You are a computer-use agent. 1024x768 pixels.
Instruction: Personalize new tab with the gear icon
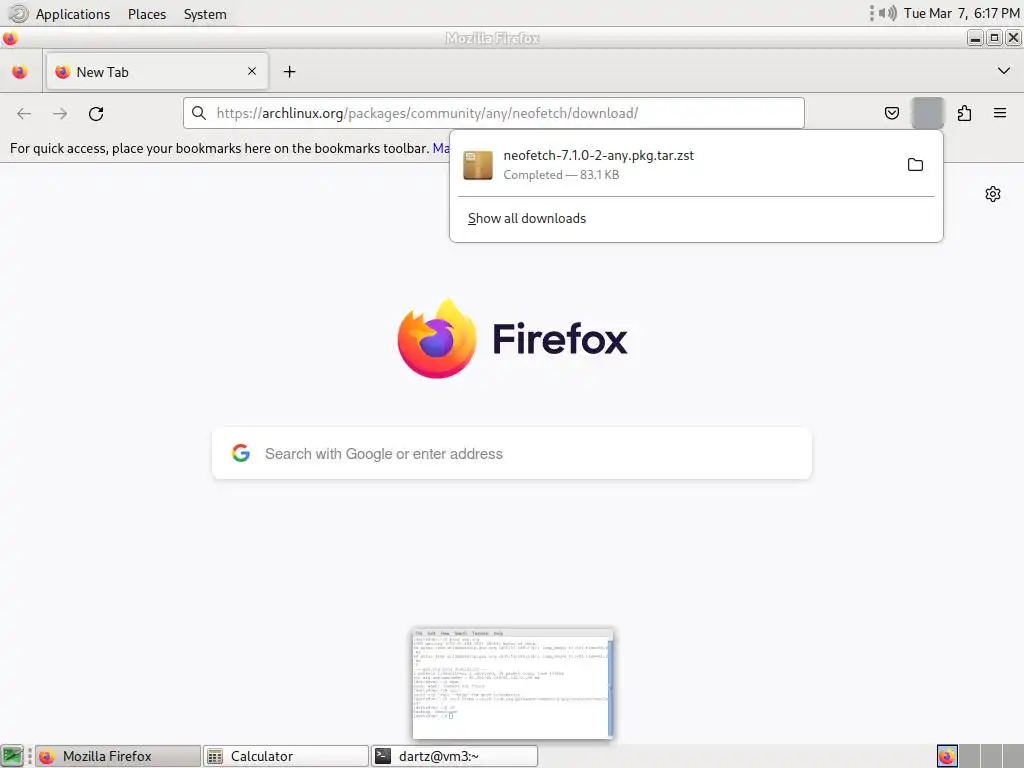coord(993,194)
